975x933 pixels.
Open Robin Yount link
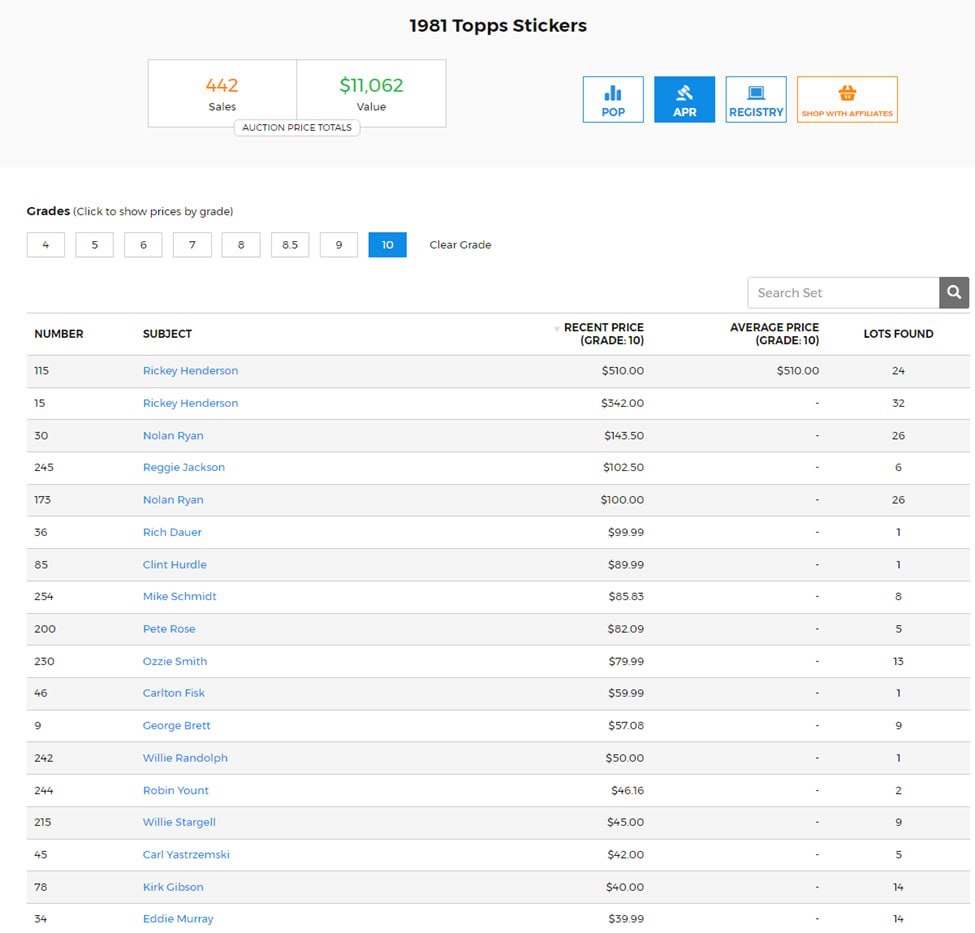pos(175,790)
